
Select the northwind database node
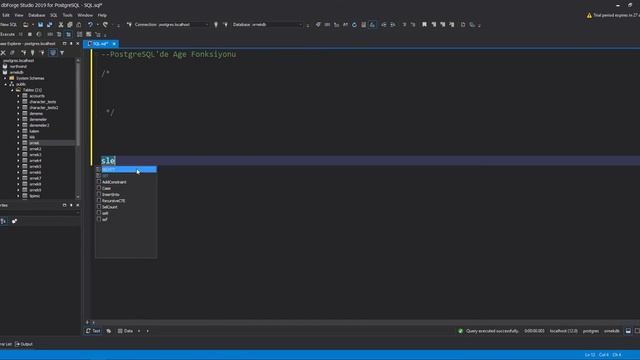click(x=18, y=66)
